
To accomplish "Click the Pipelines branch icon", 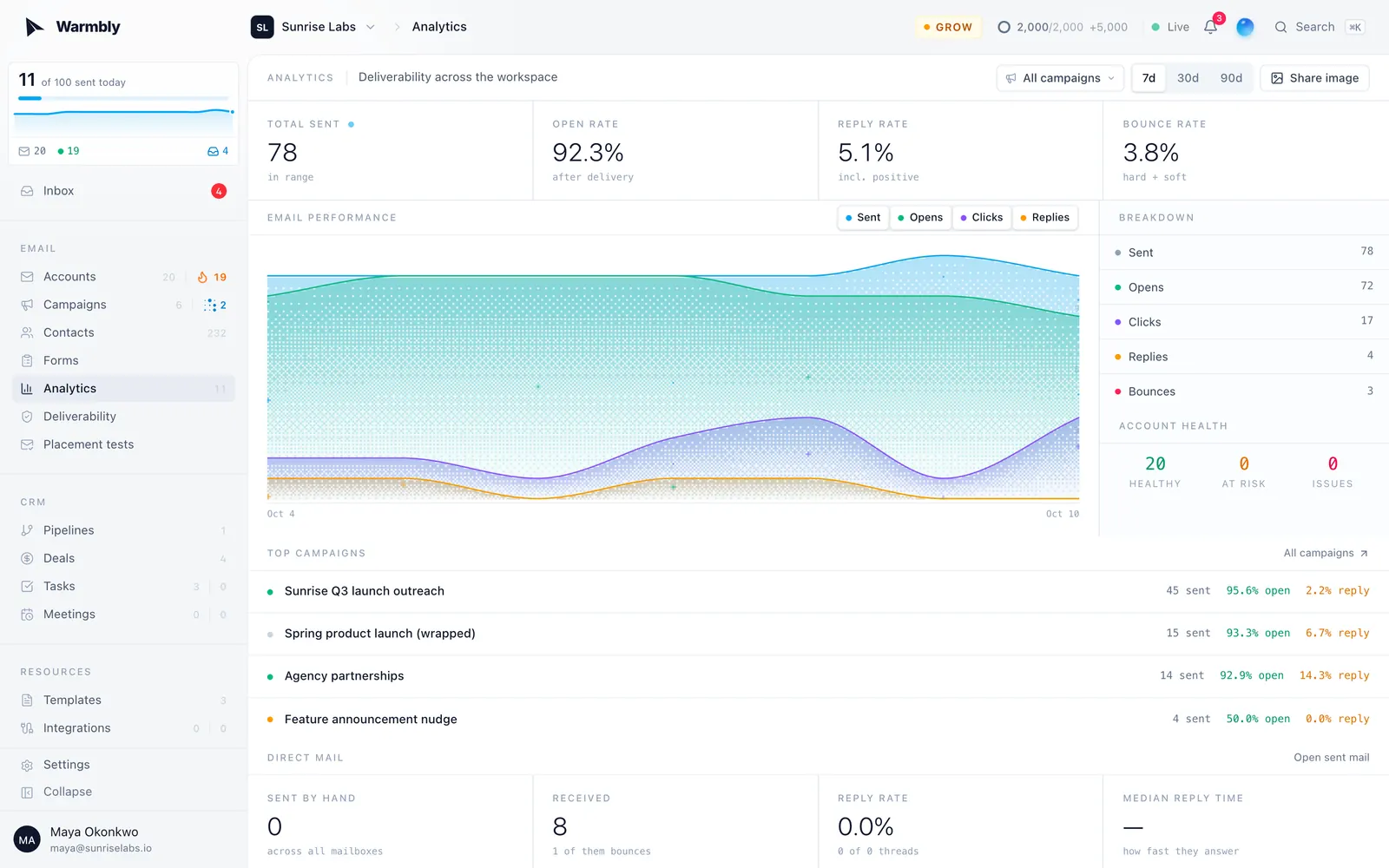I will 27,530.
